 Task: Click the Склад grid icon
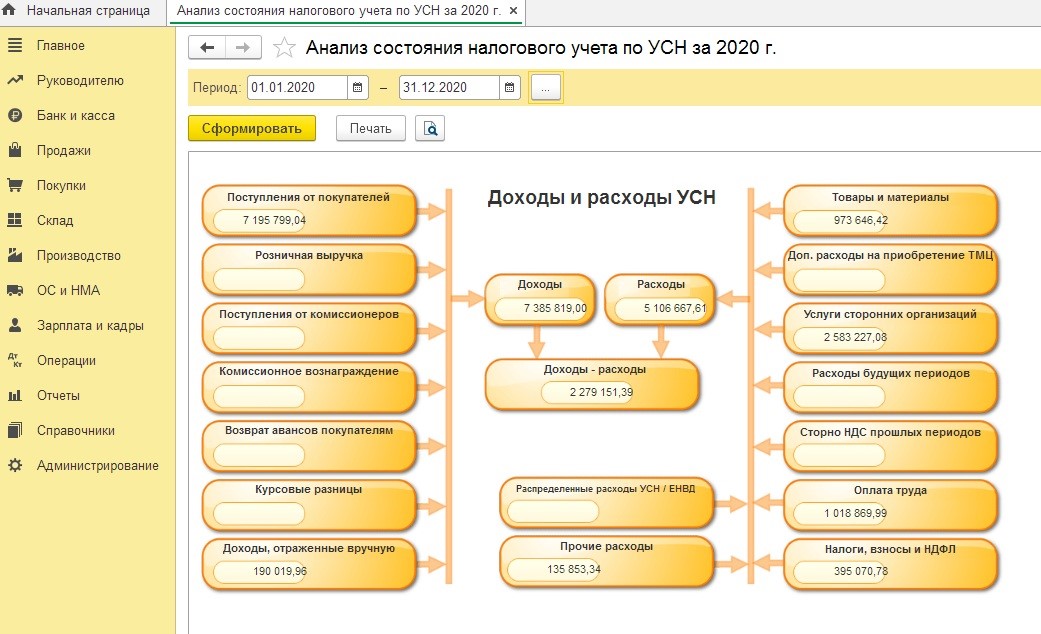tap(15, 220)
